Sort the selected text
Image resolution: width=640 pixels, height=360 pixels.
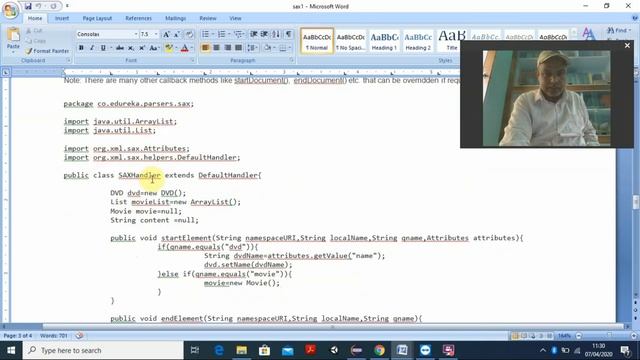pos(276,34)
